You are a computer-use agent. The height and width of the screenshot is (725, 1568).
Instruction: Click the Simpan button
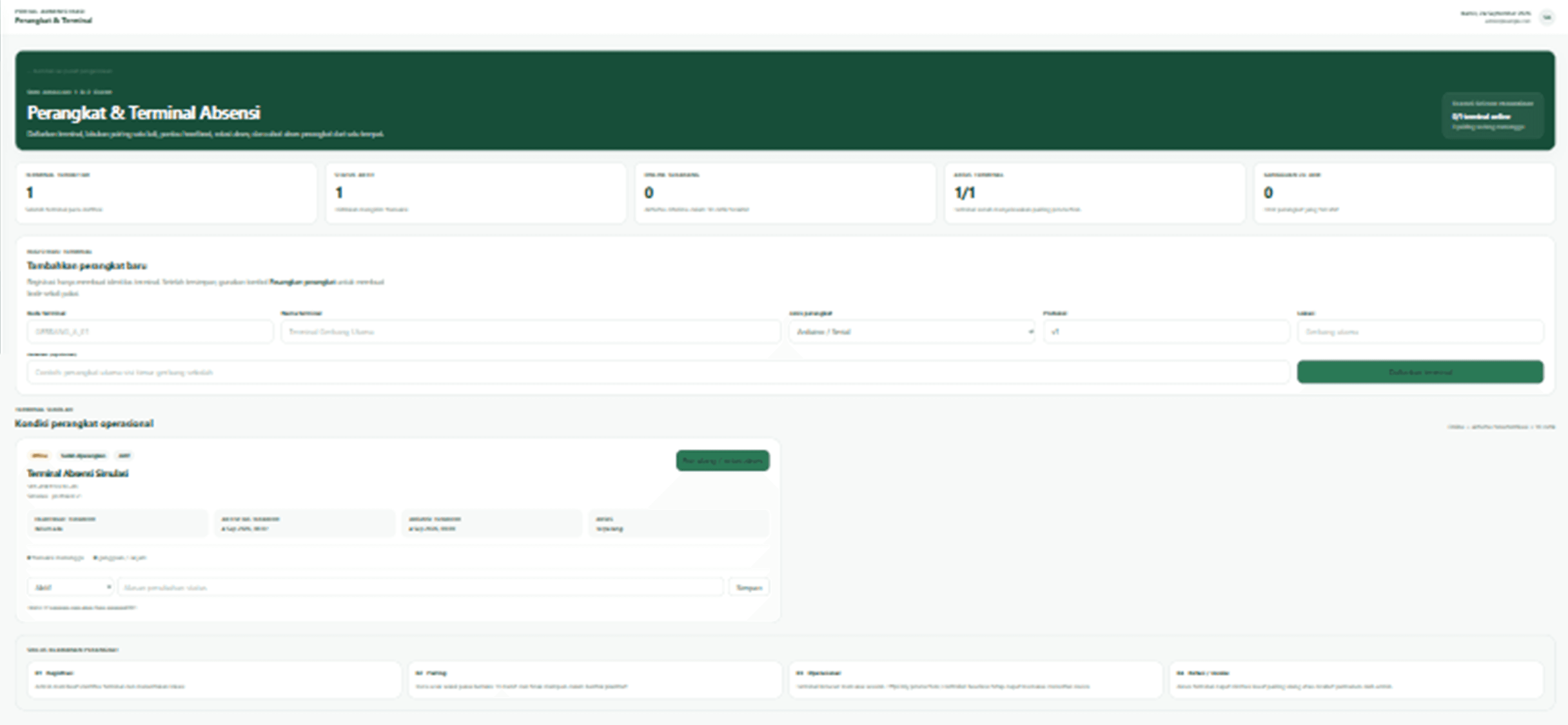749,587
